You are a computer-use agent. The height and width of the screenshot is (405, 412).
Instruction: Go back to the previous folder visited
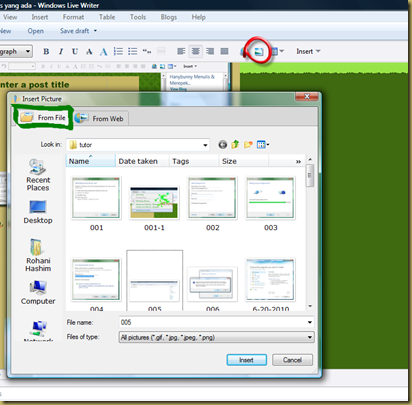click(223, 144)
